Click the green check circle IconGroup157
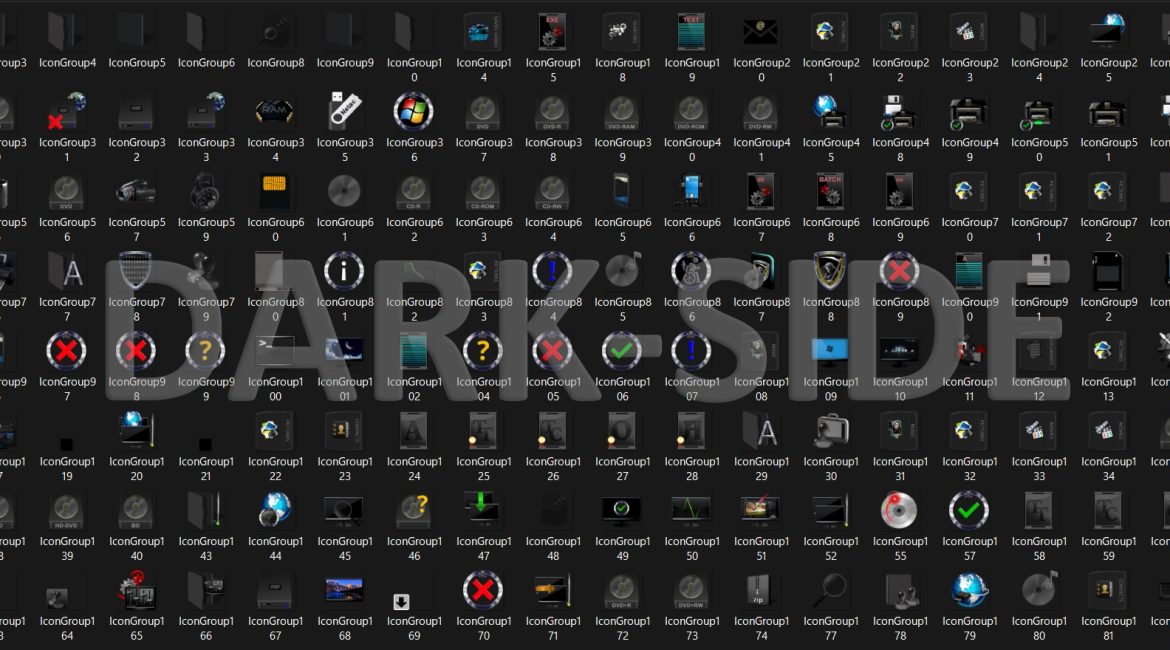The image size is (1170, 650). 969,510
